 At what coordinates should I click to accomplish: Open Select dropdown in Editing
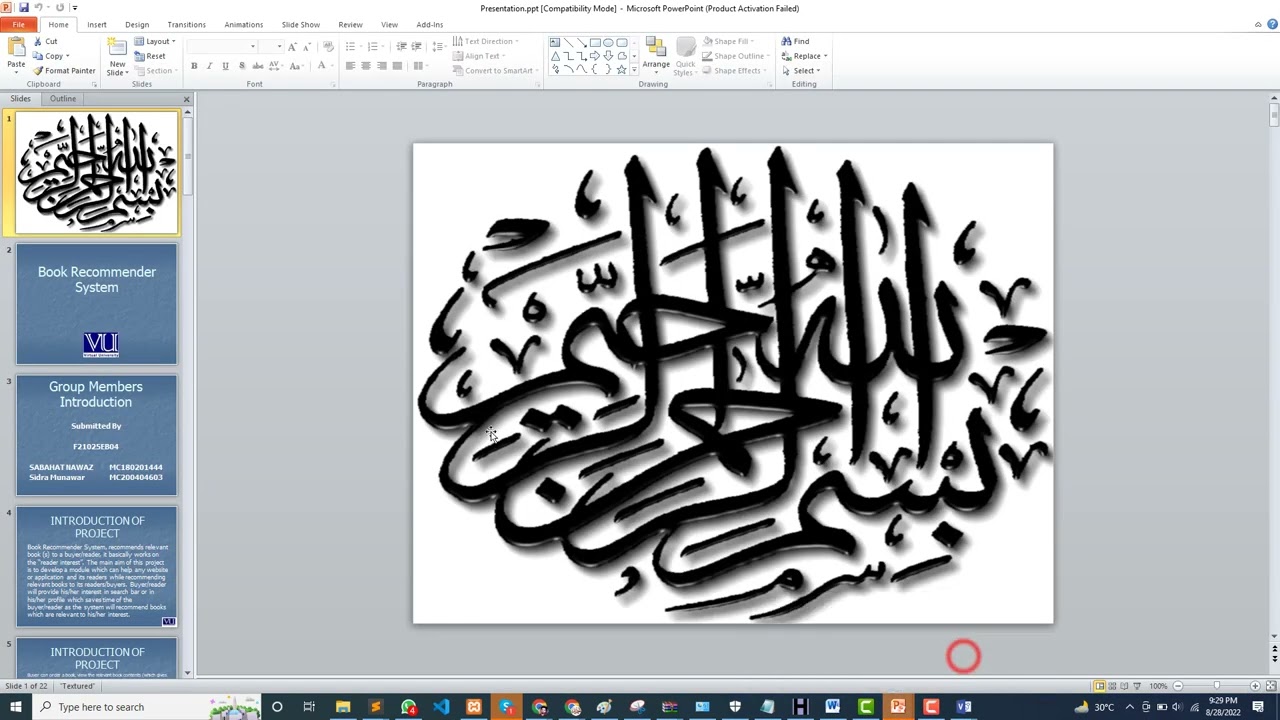801,70
